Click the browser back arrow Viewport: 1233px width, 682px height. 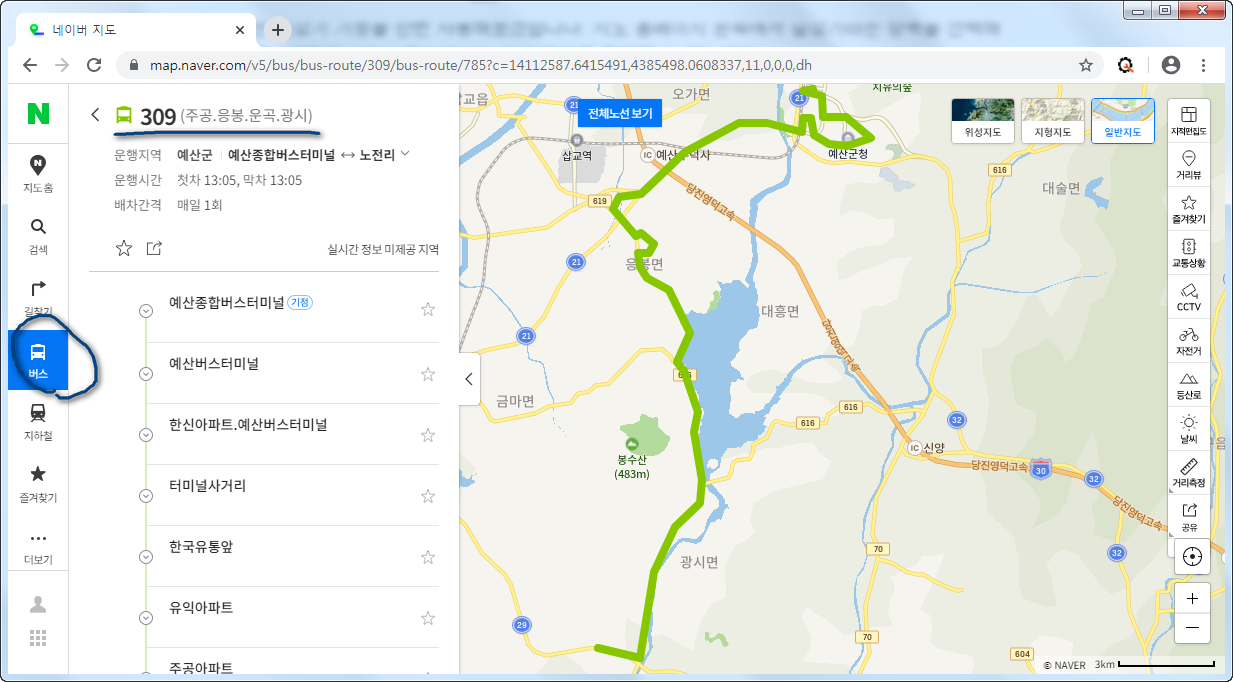click(x=30, y=65)
